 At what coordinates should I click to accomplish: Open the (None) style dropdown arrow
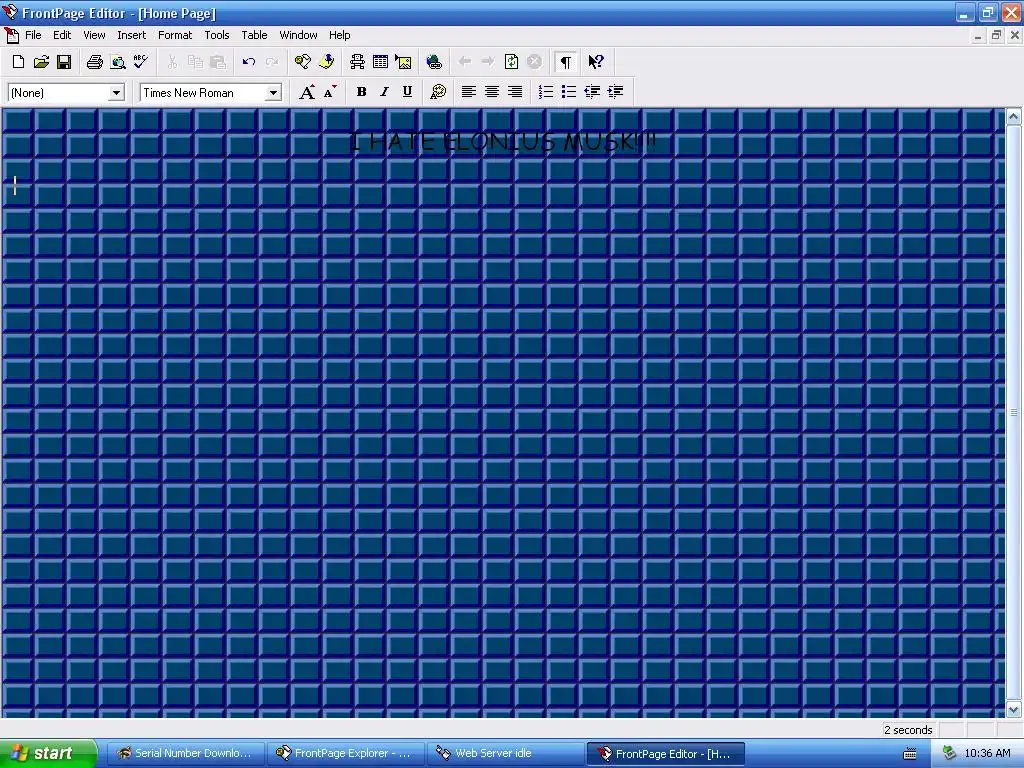(116, 93)
